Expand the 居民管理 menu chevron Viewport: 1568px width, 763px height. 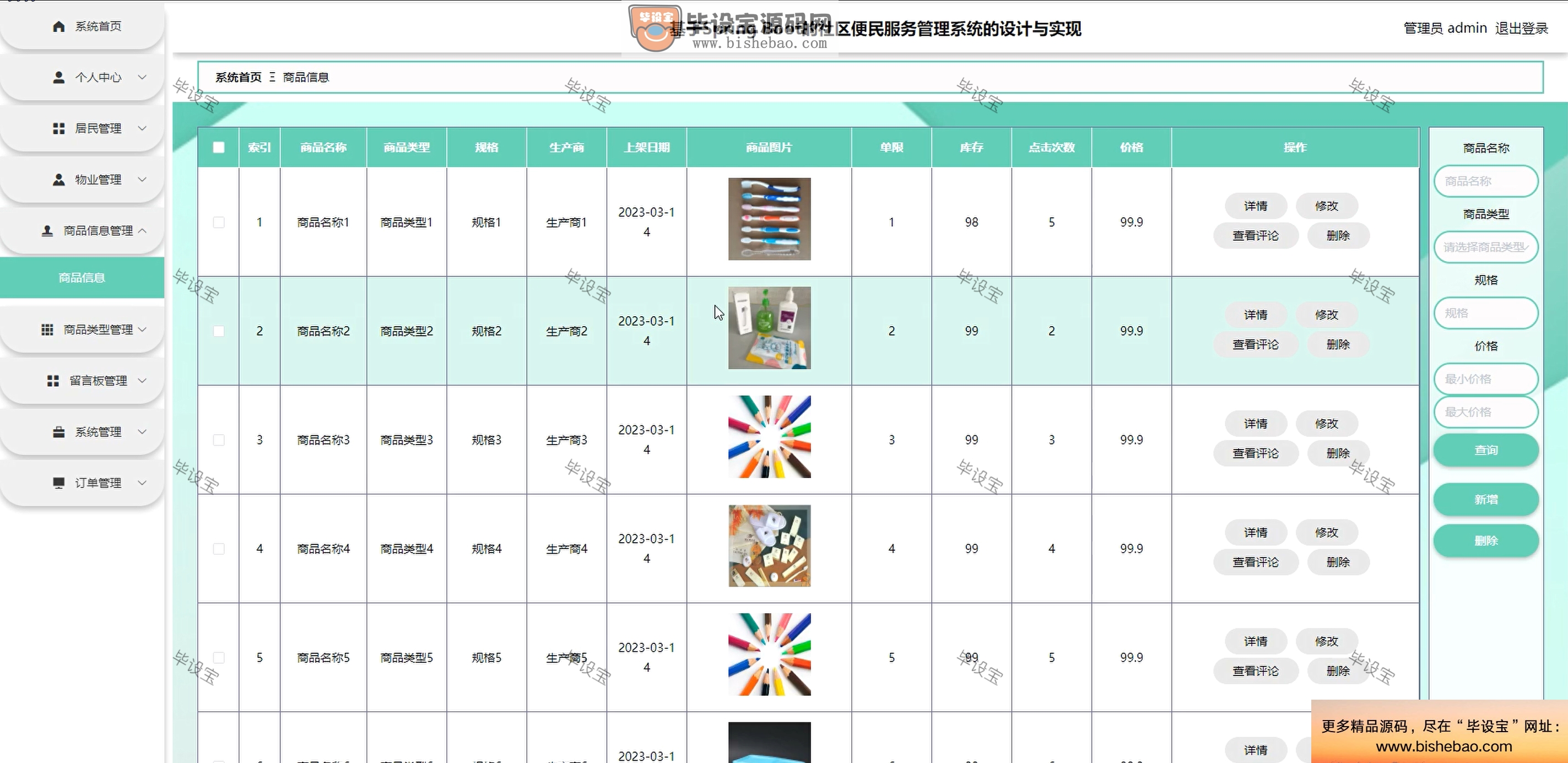[x=142, y=128]
